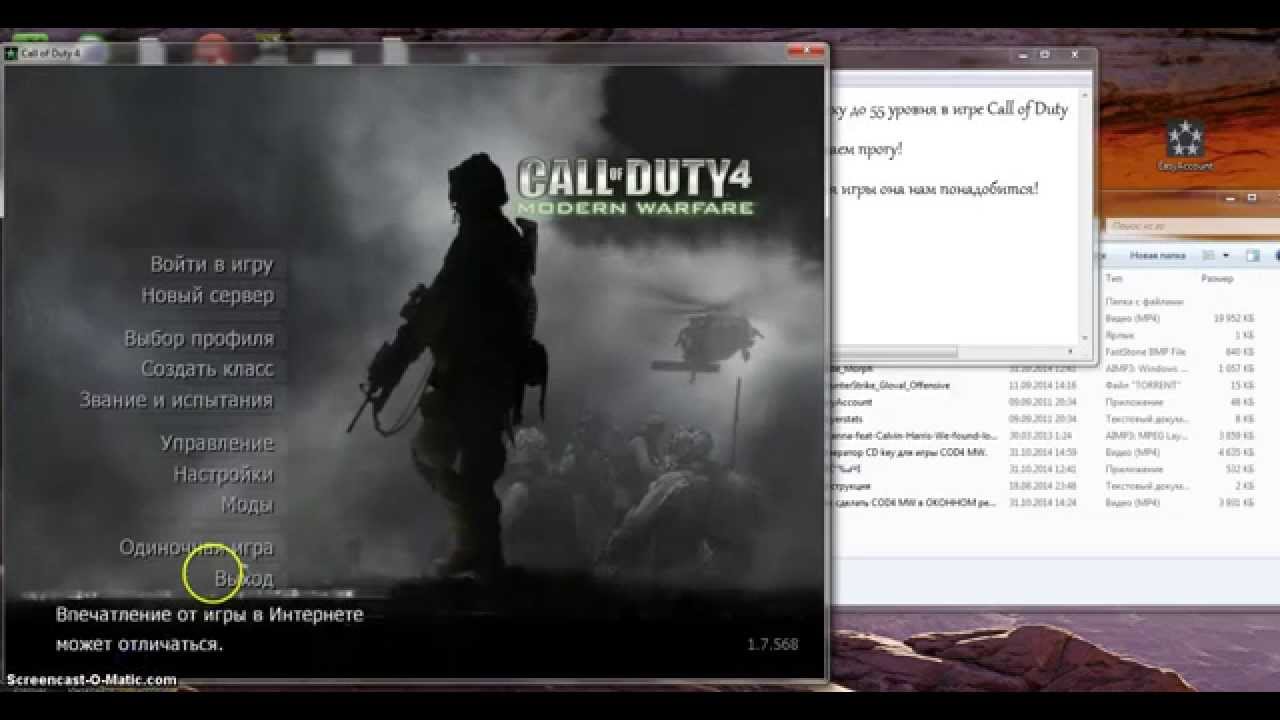
Task: Open Управление controls menu
Action: point(217,442)
